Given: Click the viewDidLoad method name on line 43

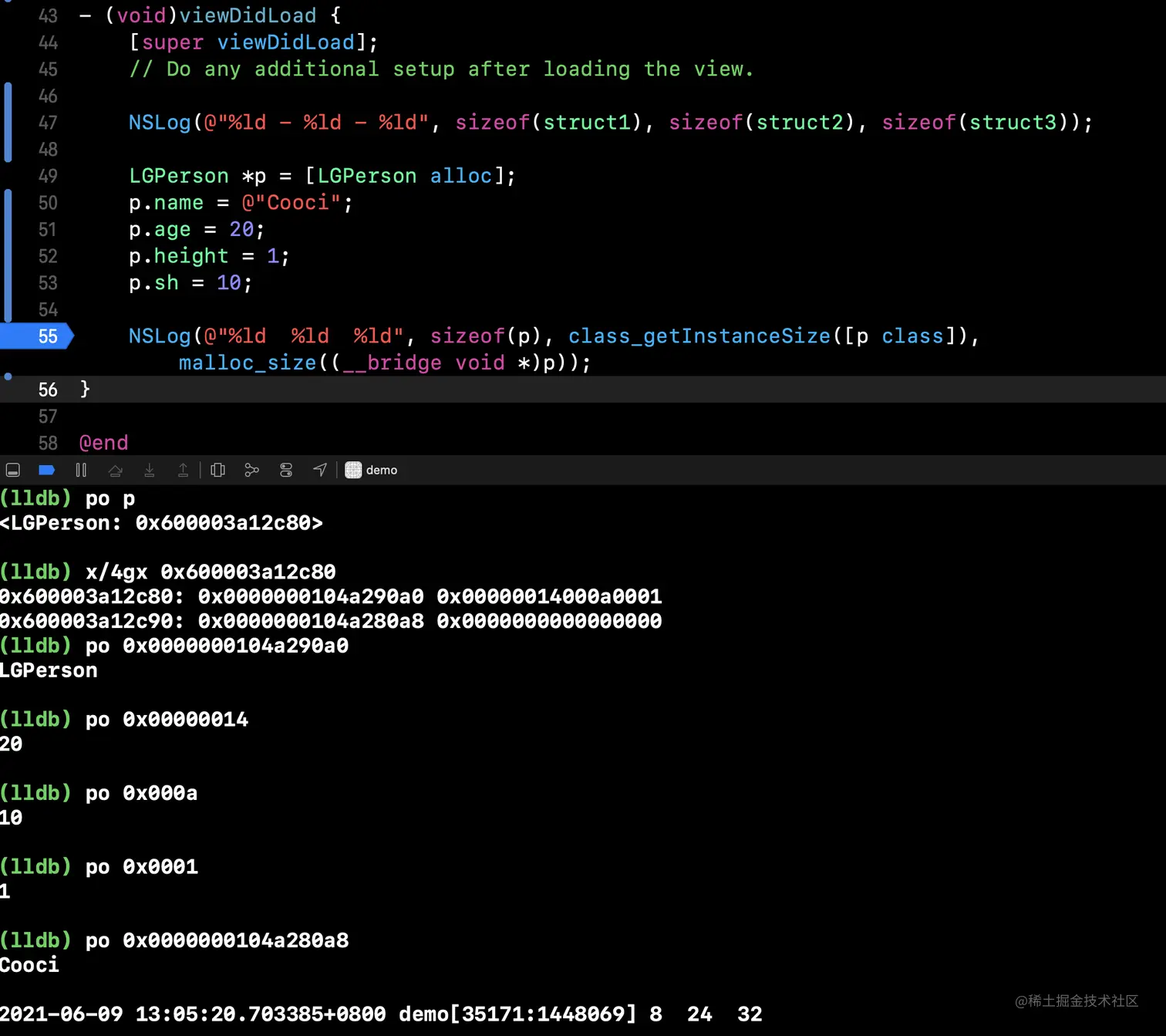Looking at the screenshot, I should tap(248, 15).
